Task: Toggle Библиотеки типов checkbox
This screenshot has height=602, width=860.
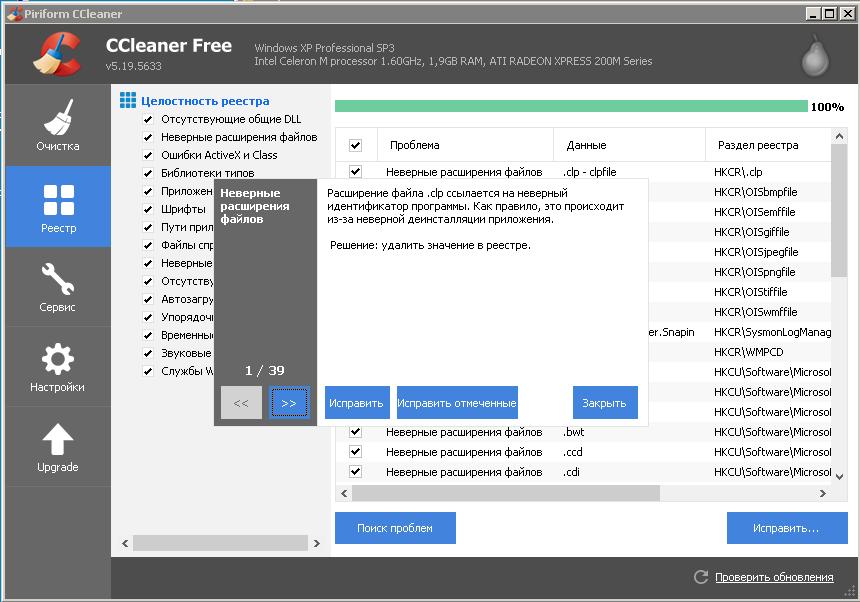Action: point(148,173)
